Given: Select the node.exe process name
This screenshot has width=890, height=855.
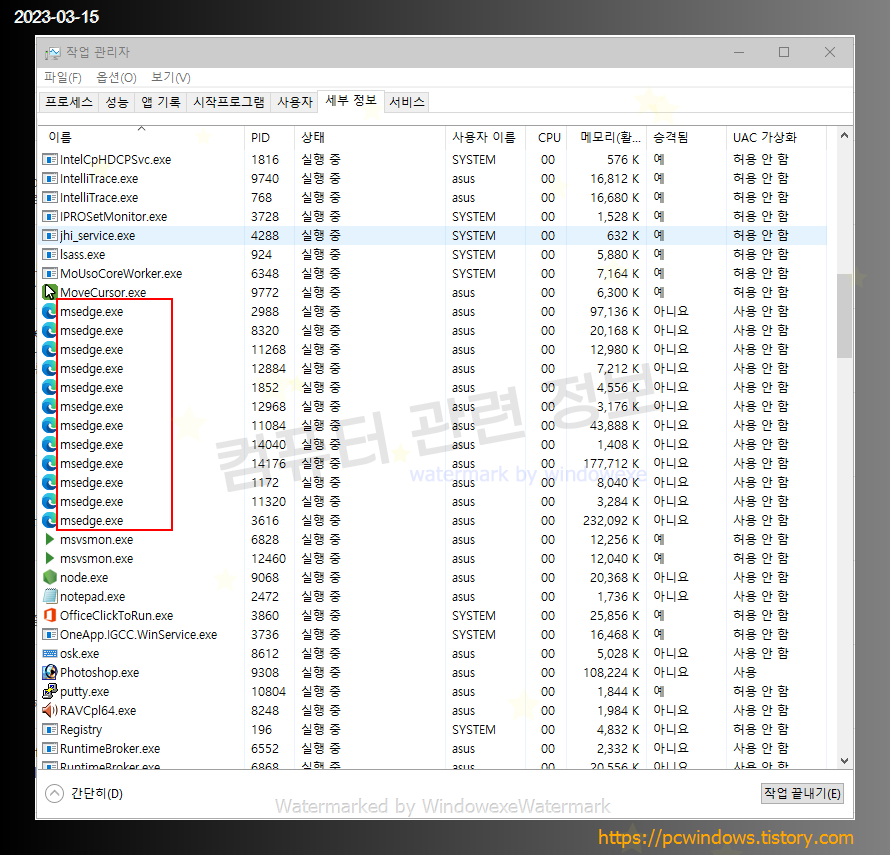Looking at the screenshot, I should [x=84, y=577].
